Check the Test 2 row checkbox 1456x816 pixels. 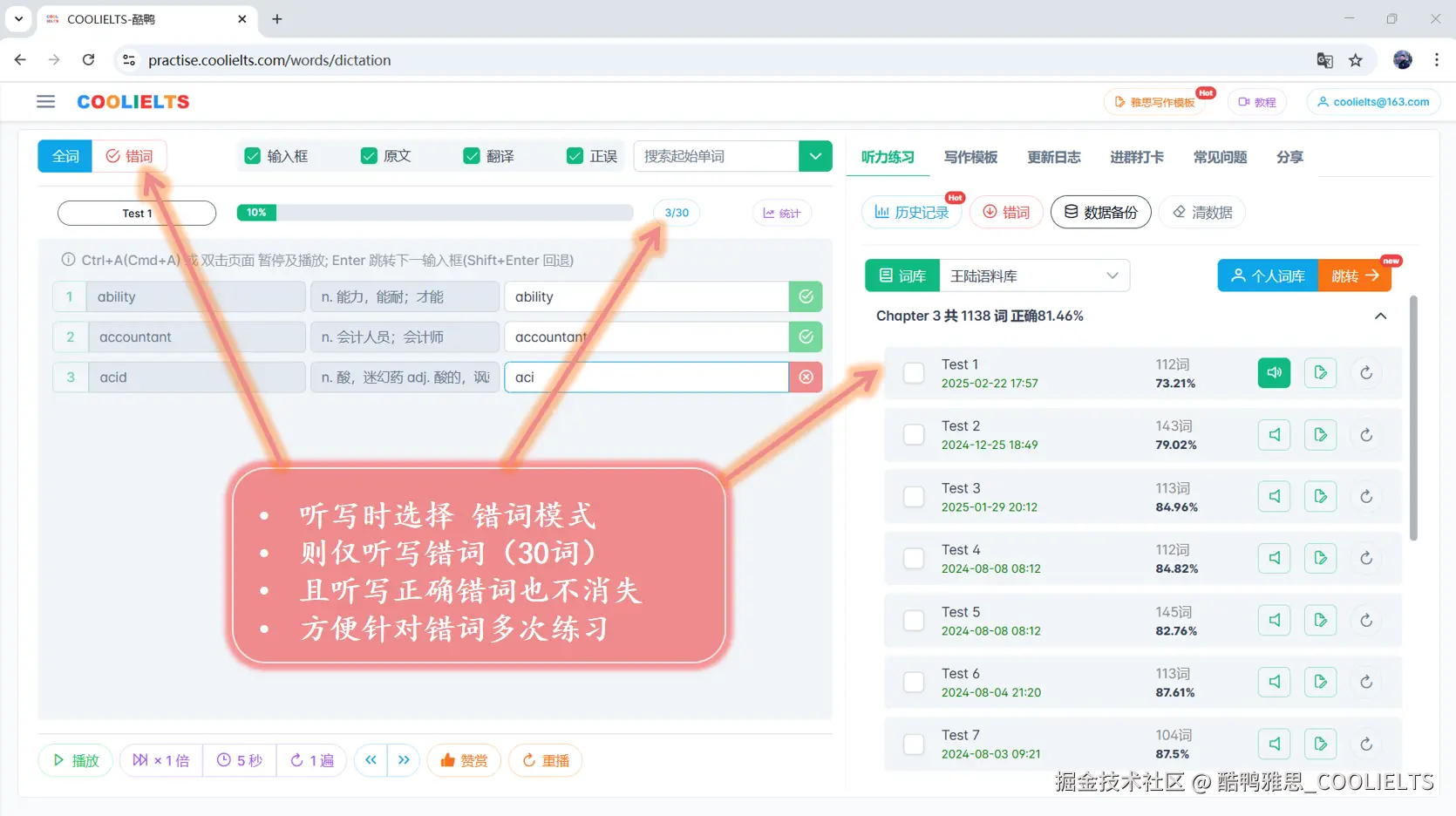click(914, 434)
